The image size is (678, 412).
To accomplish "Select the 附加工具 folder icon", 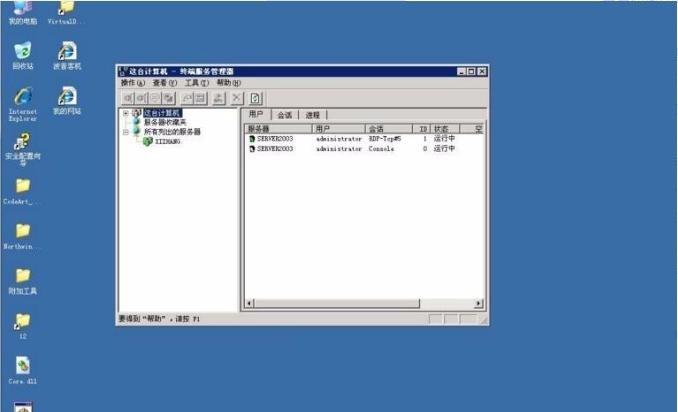I will pyautogui.click(x=22, y=281).
